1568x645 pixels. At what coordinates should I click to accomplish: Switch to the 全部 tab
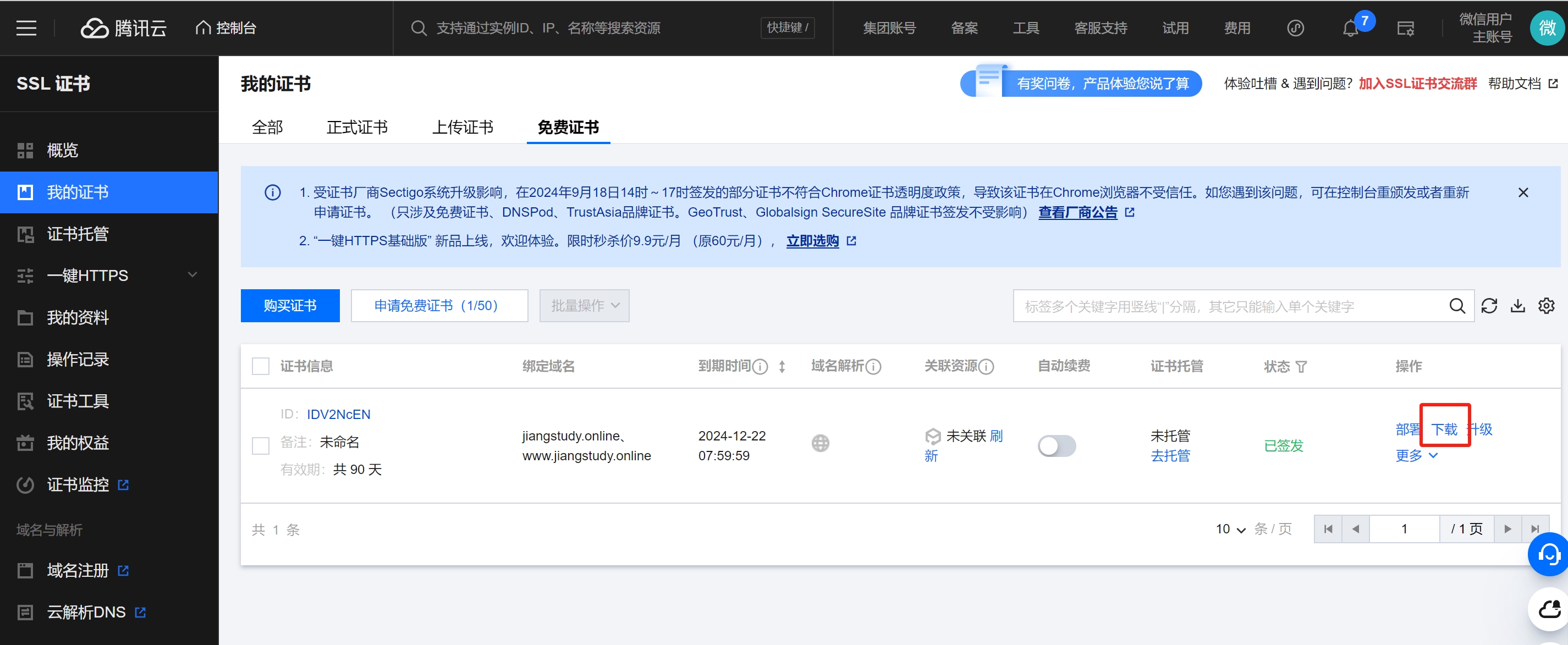tap(267, 127)
